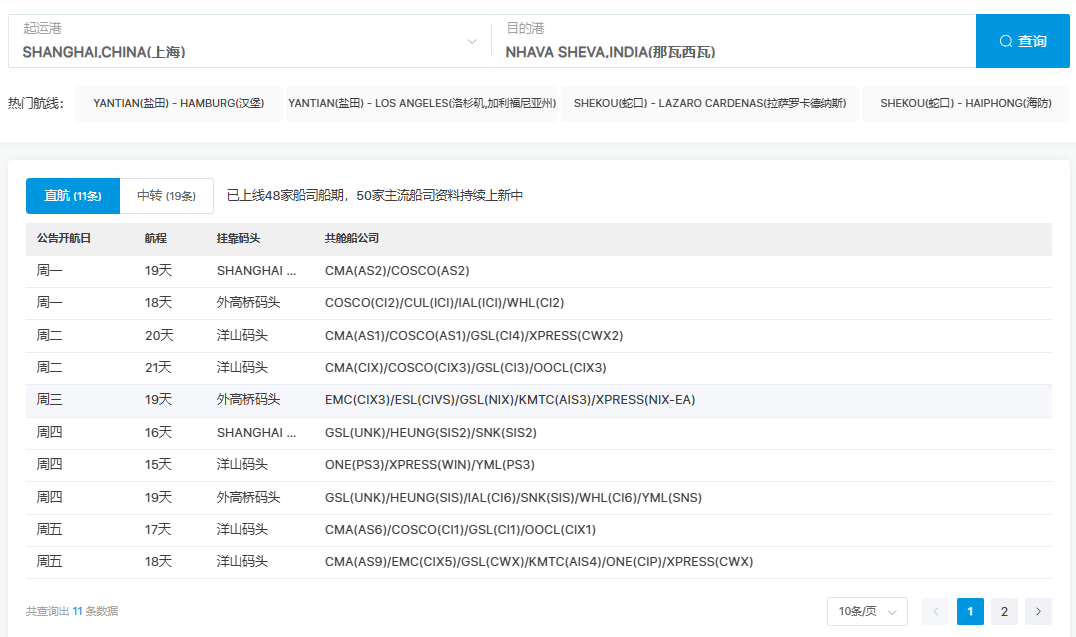Viewport: 1076px width, 637px height.
Task: Click the 公告开航日 column header
Action: [64, 239]
